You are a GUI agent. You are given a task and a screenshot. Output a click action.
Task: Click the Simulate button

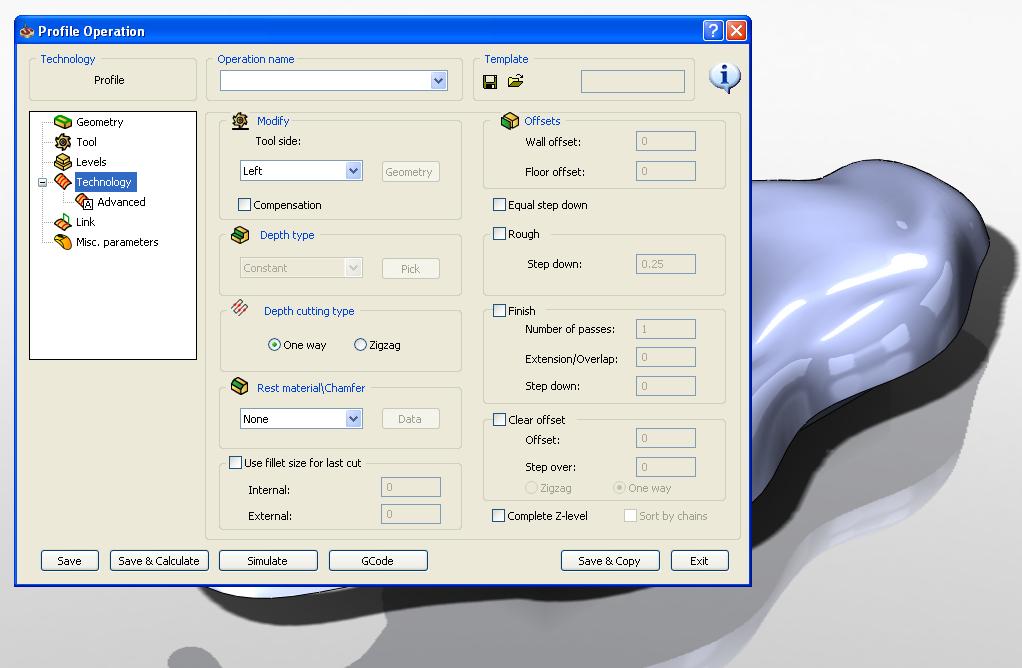tap(268, 560)
